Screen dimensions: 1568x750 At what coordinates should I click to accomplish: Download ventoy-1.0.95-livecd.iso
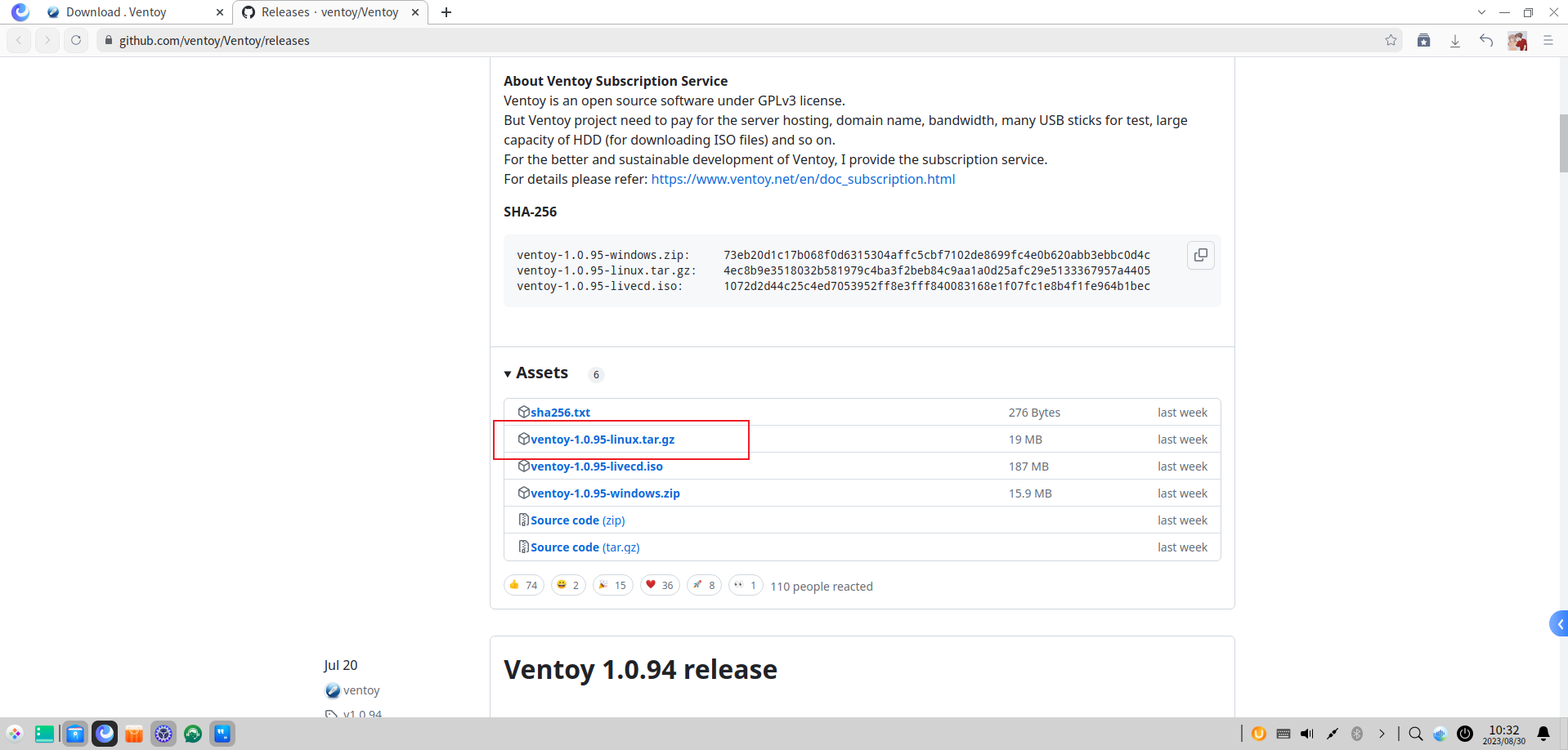click(x=597, y=467)
